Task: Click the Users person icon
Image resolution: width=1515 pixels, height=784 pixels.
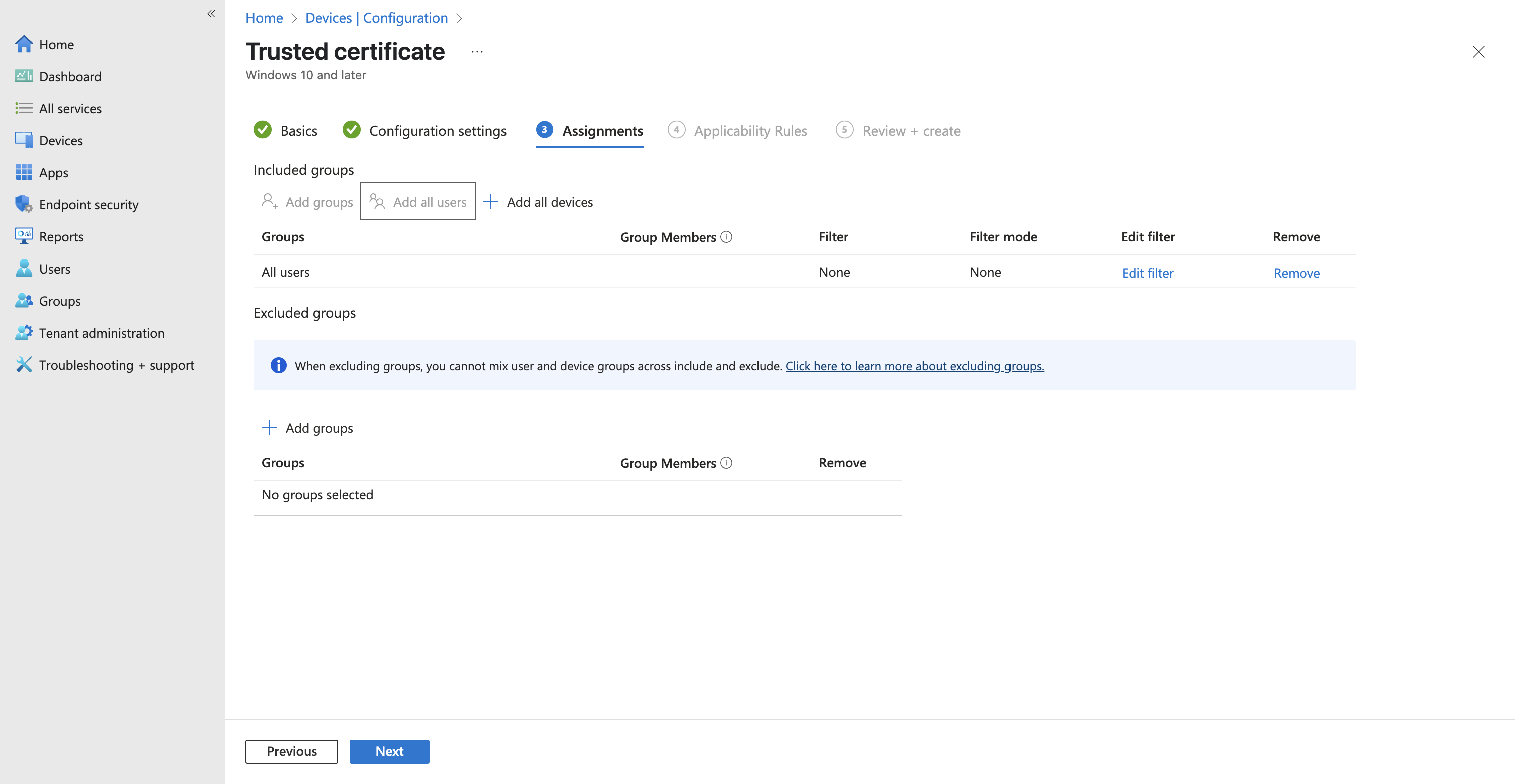Action: coord(24,268)
